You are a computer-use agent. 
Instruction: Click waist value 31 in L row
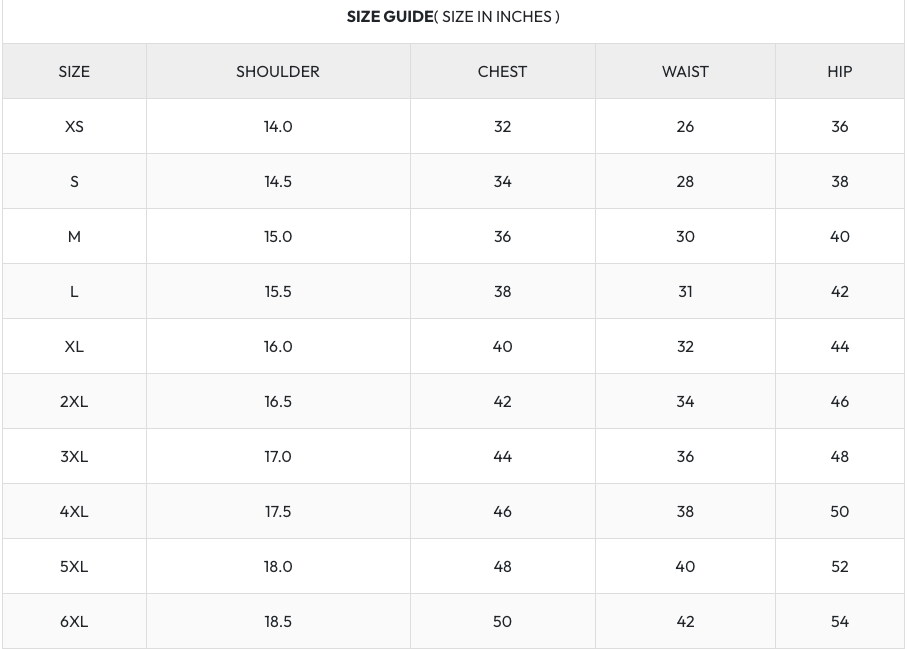[x=685, y=292]
